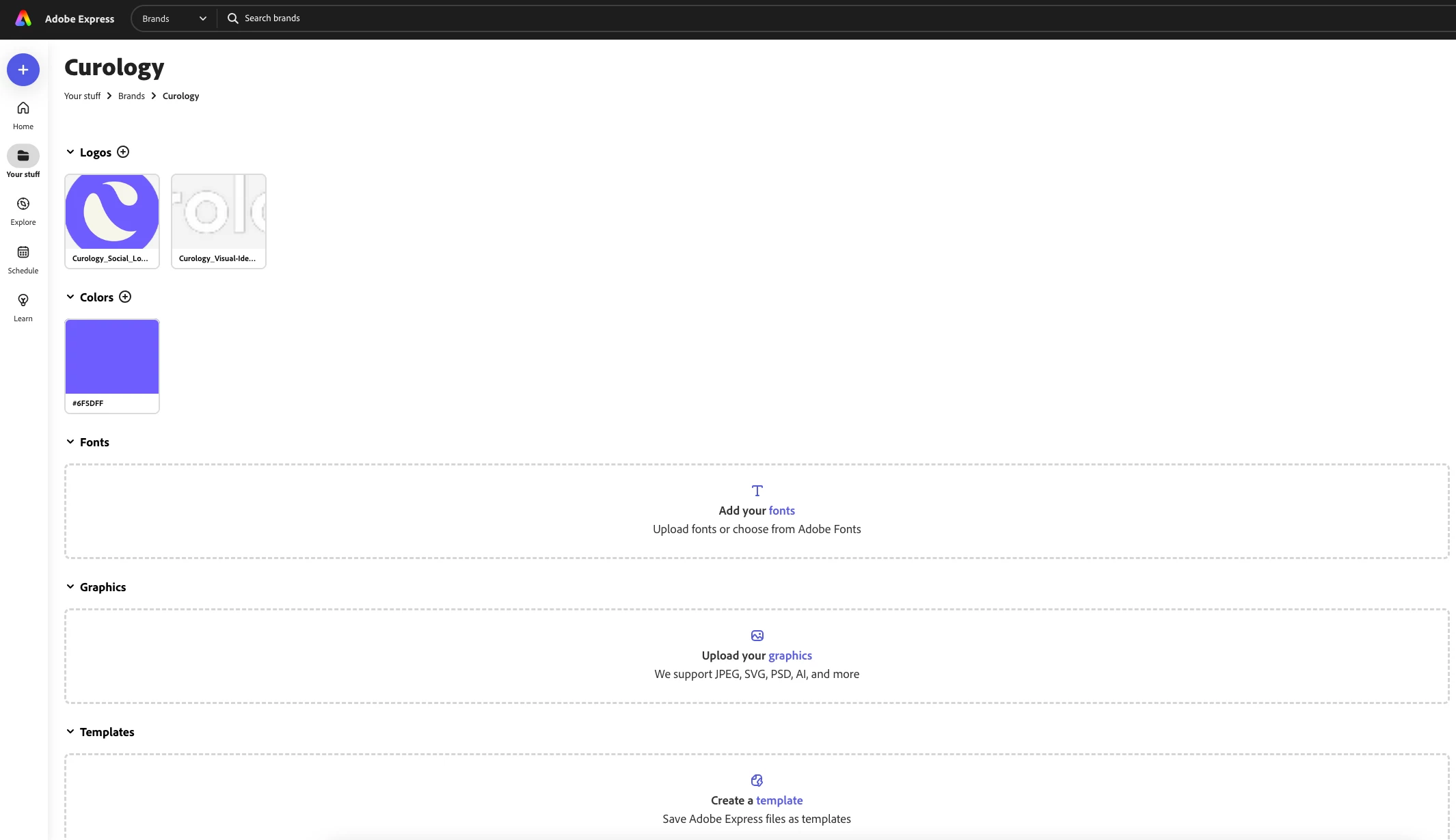The image size is (1456, 840).
Task: Click Brands in the breadcrumb
Action: click(x=131, y=96)
